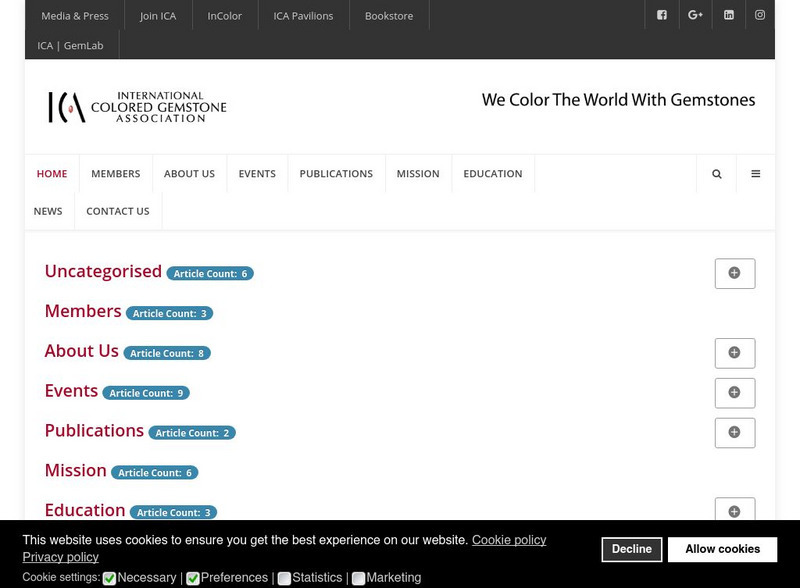The image size is (800, 588).
Task: Open the Publications category heading
Action: (x=94, y=430)
